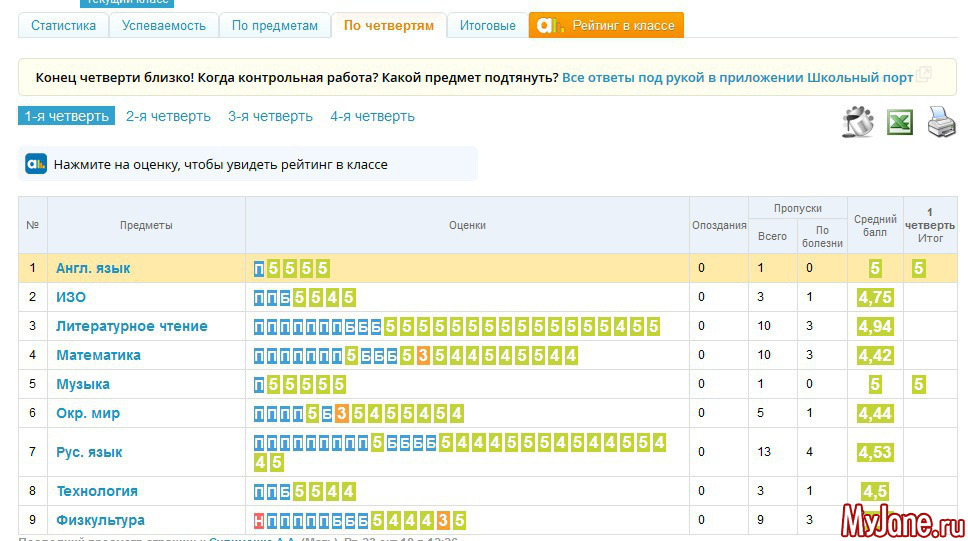The height and width of the screenshot is (541, 968).
Task: Select the Итоговые tab
Action: pos(487,25)
